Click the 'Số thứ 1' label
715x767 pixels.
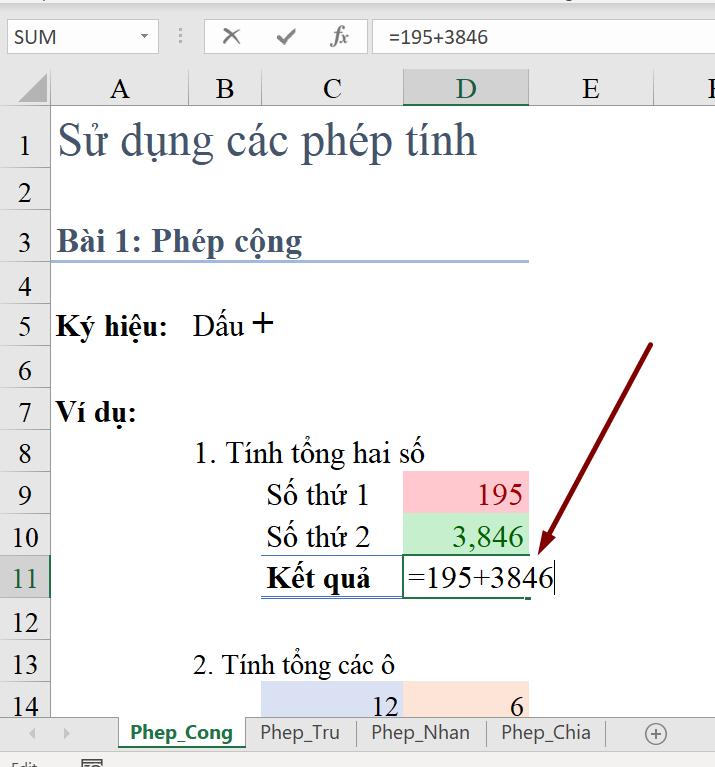tap(317, 494)
